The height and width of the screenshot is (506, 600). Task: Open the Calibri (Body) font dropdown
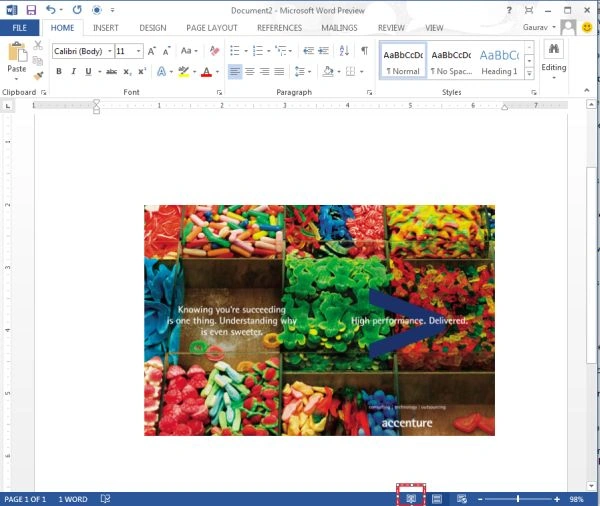point(109,51)
